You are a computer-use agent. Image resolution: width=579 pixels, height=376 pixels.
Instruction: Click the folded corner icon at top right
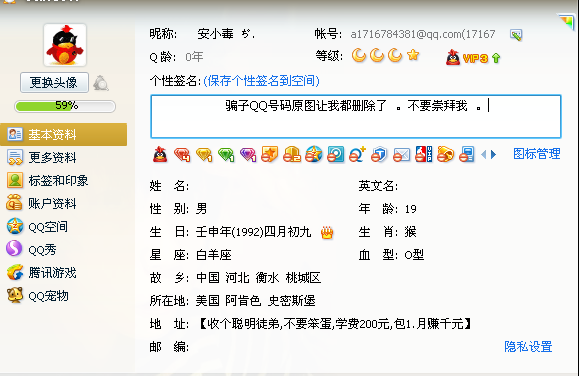pos(566,22)
